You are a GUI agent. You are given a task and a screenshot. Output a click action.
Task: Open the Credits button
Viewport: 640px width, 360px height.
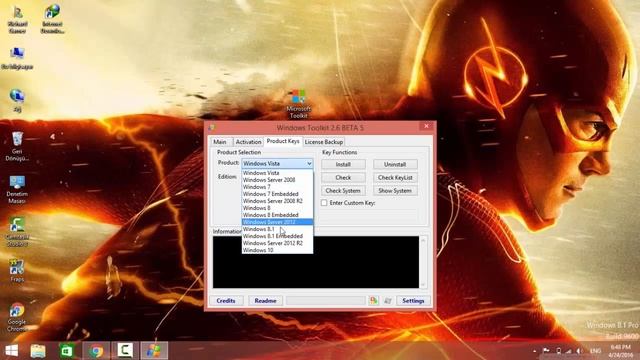[226, 301]
